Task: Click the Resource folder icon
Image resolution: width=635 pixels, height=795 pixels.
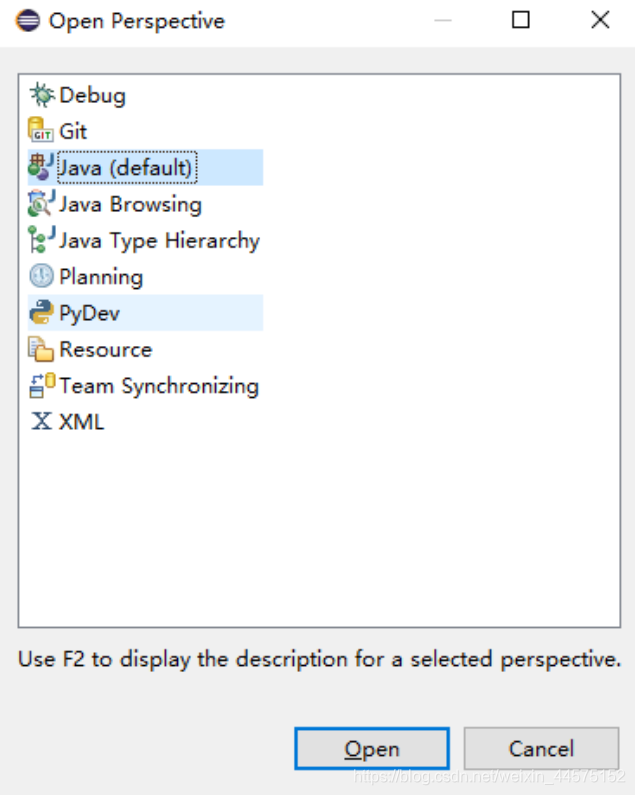Action: click(41, 349)
